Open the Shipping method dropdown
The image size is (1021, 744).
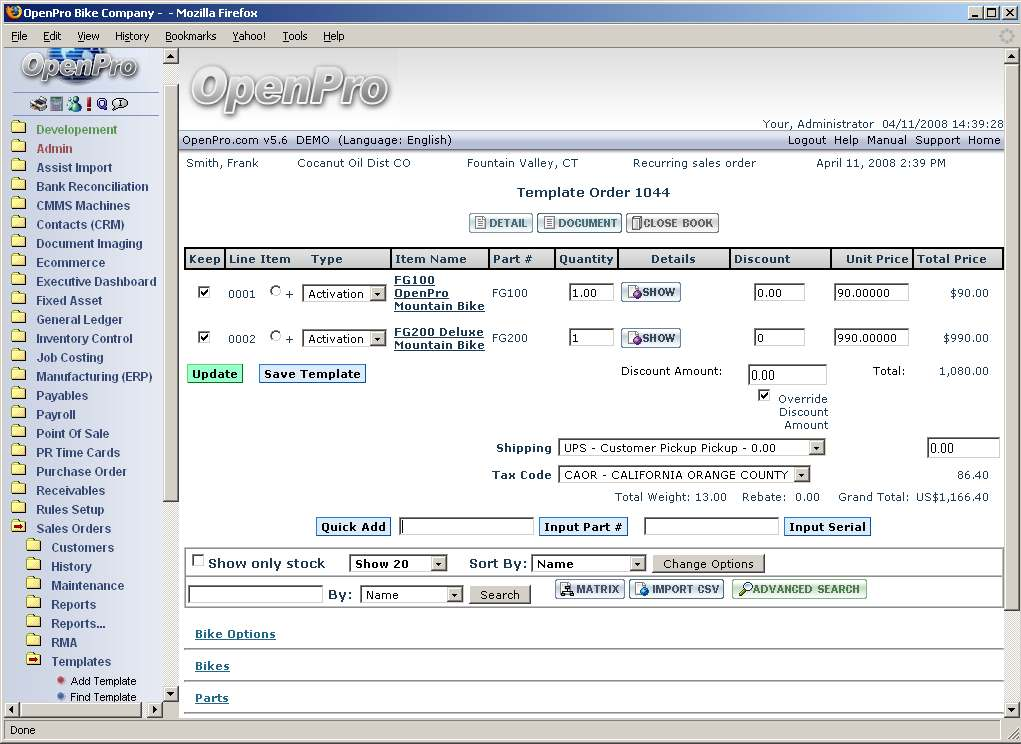[x=691, y=448]
